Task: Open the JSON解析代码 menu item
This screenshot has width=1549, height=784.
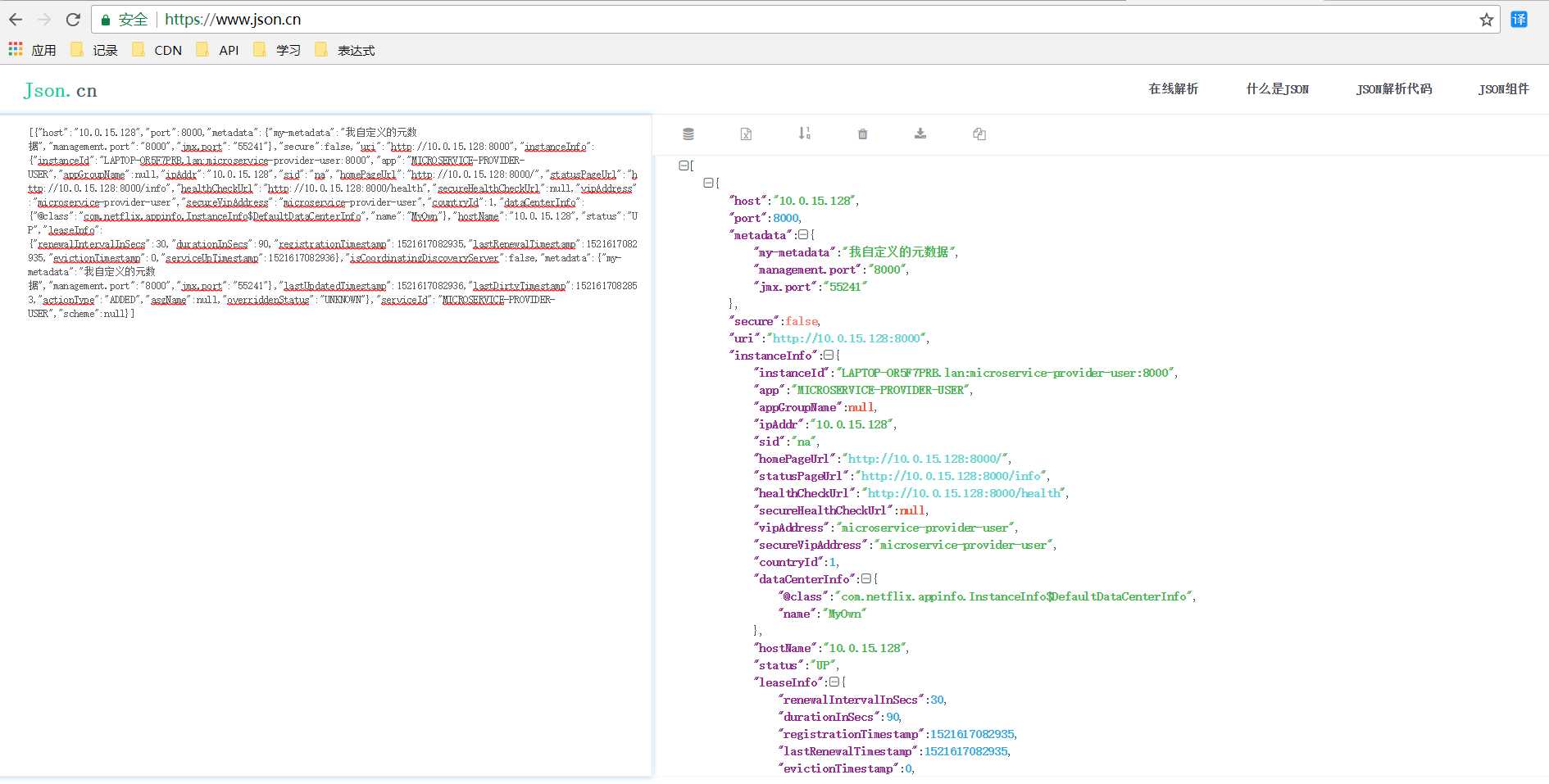Action: 1393,89
